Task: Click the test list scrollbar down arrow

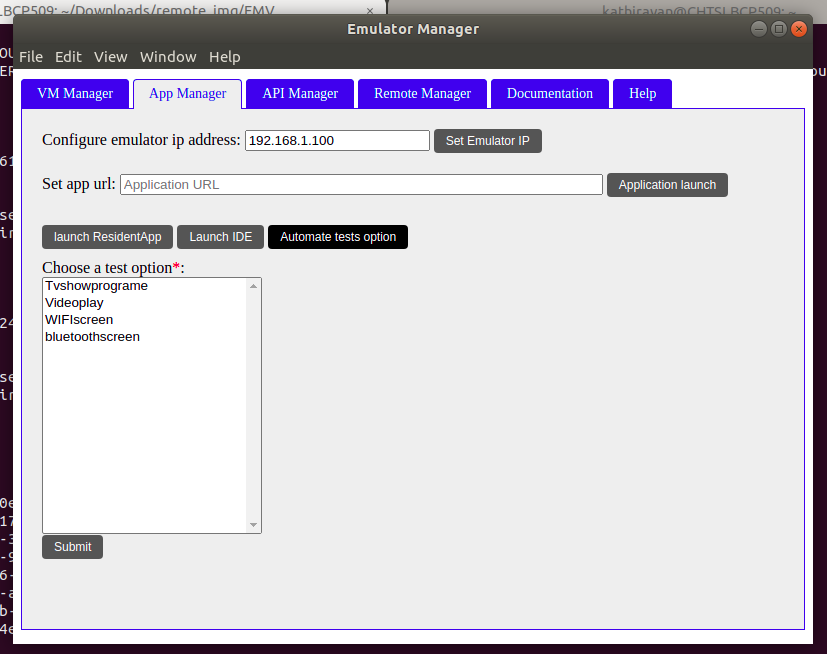Action: (x=254, y=525)
